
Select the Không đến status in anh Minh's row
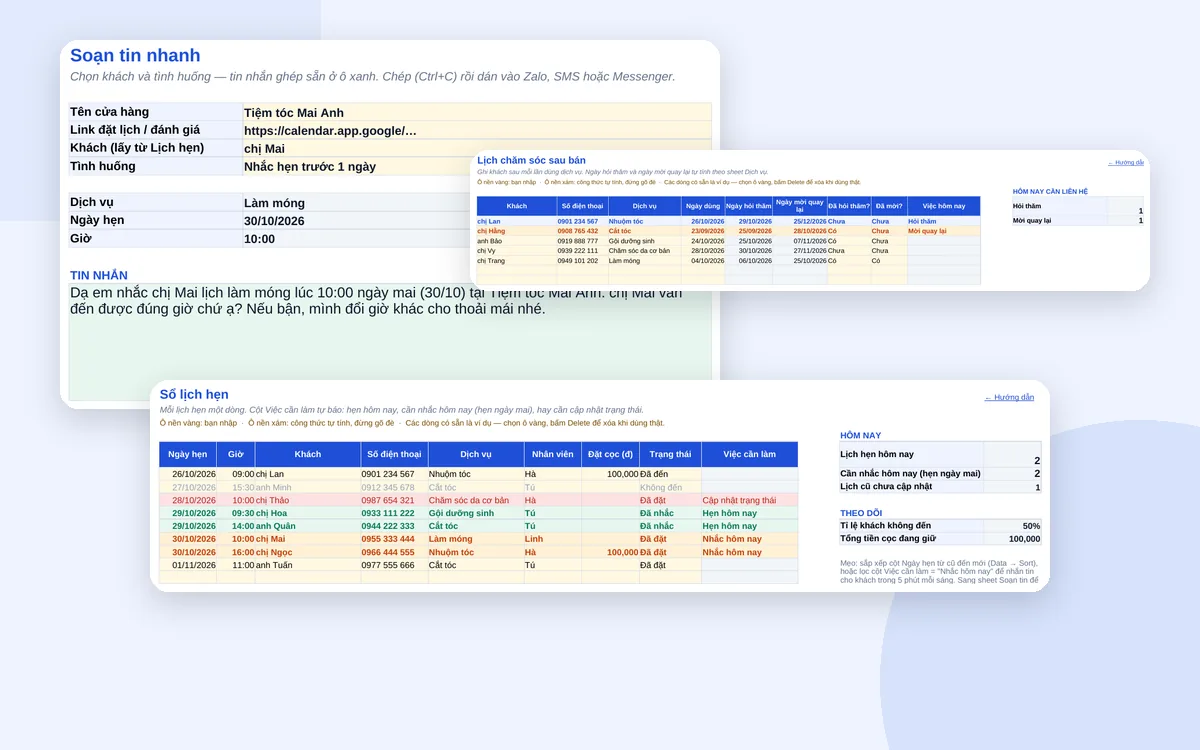point(669,487)
